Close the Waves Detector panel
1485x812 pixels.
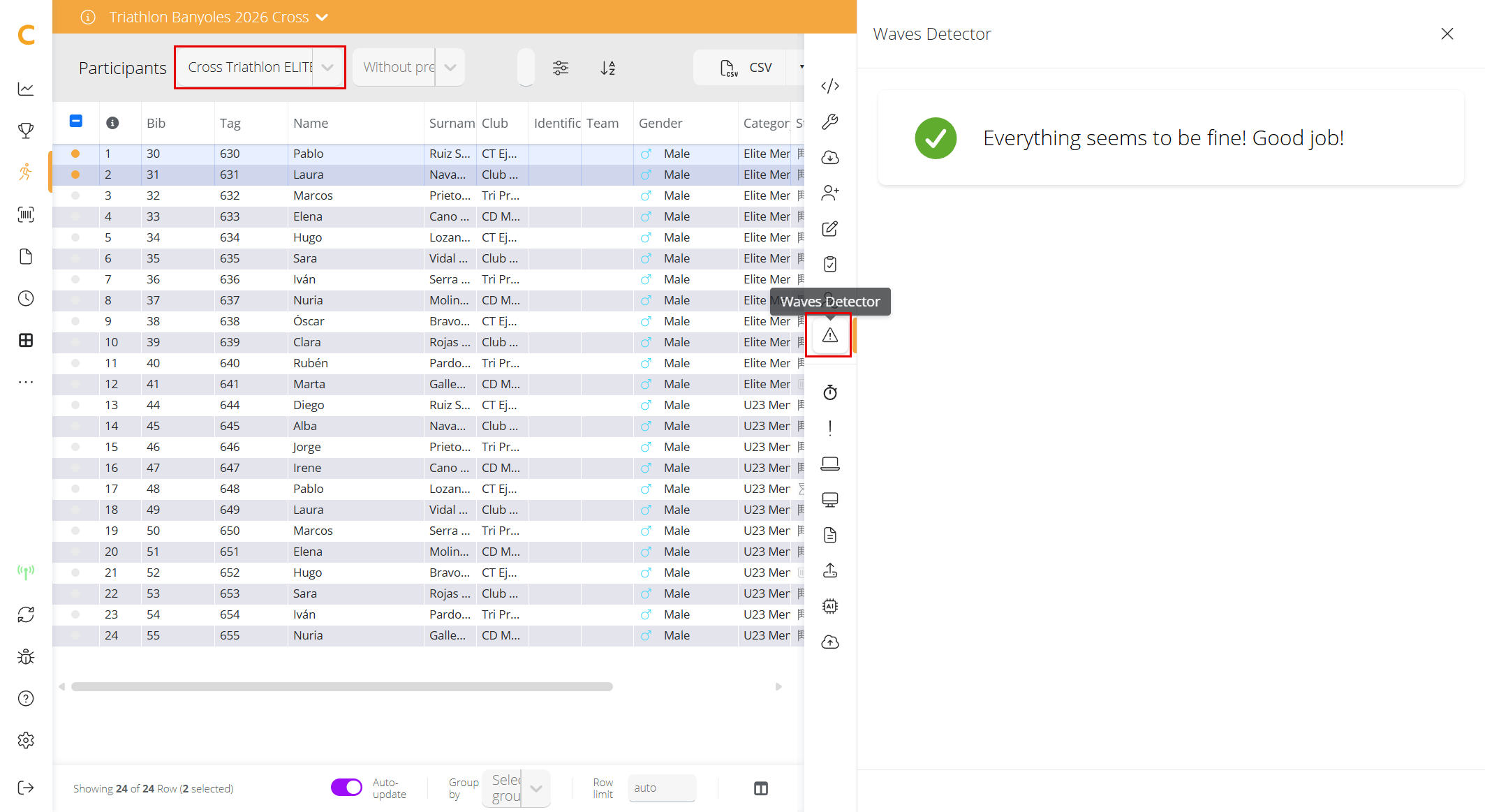pos(1447,34)
